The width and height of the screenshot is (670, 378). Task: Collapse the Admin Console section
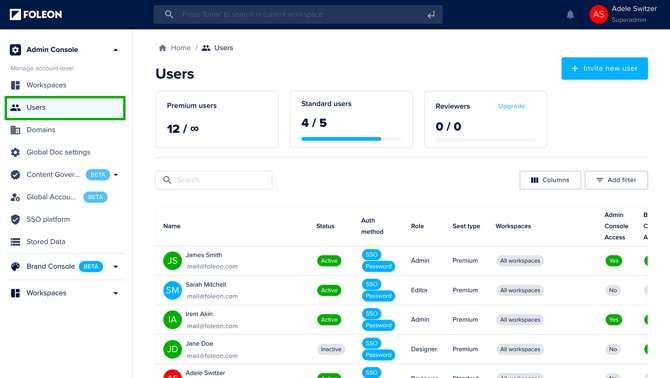click(x=116, y=50)
